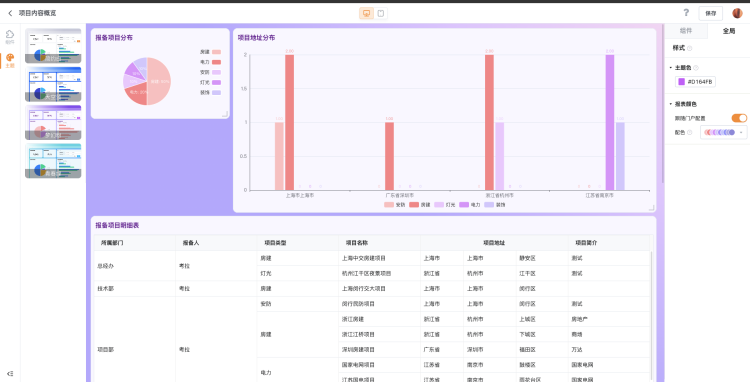Viewport: 750px width, 382px height.
Task: Toggle 安防 legend under bar chart
Action: tap(395, 205)
